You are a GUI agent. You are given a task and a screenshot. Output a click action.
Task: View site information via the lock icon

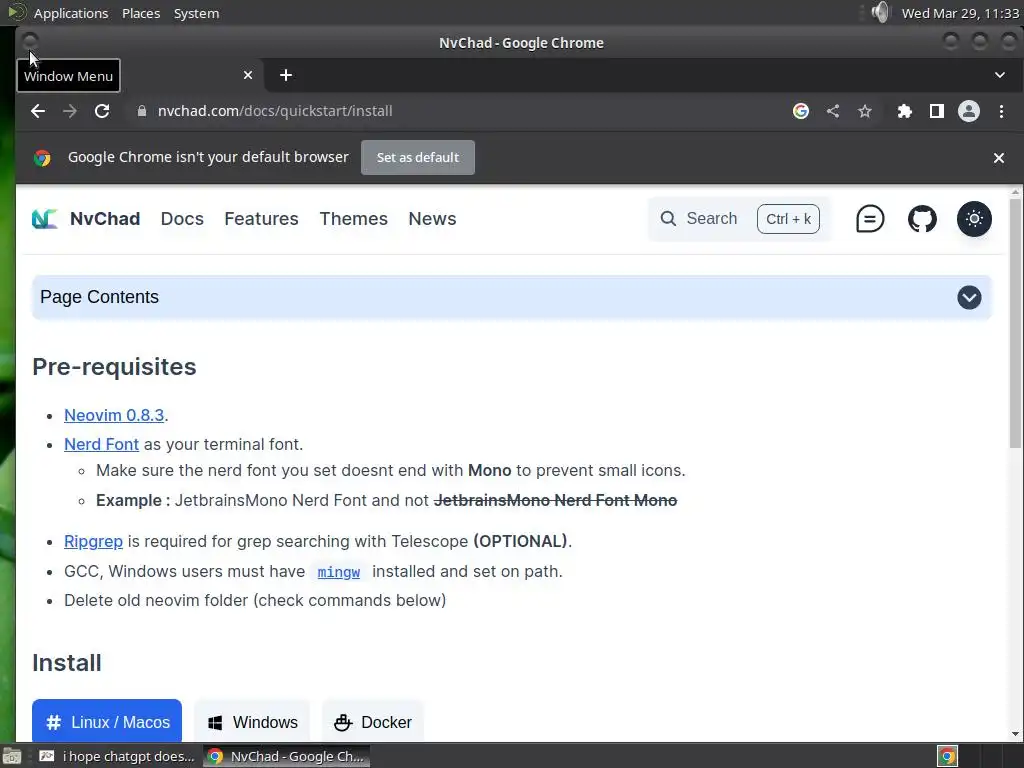(x=142, y=111)
